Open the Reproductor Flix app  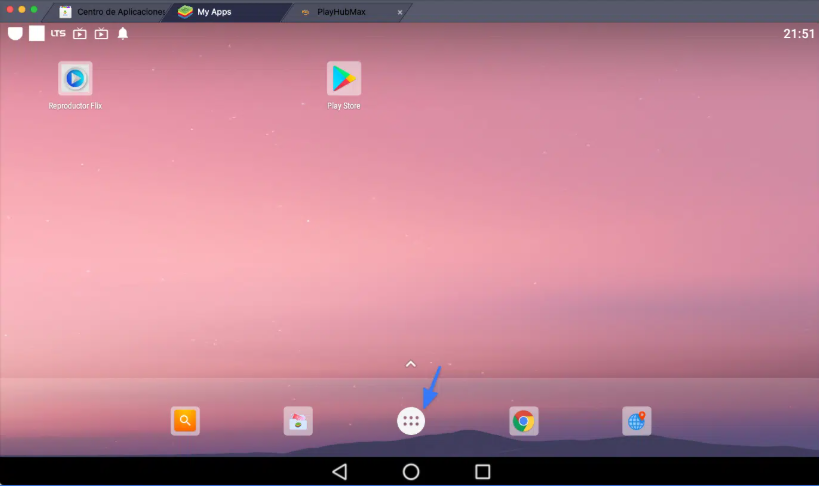point(75,79)
